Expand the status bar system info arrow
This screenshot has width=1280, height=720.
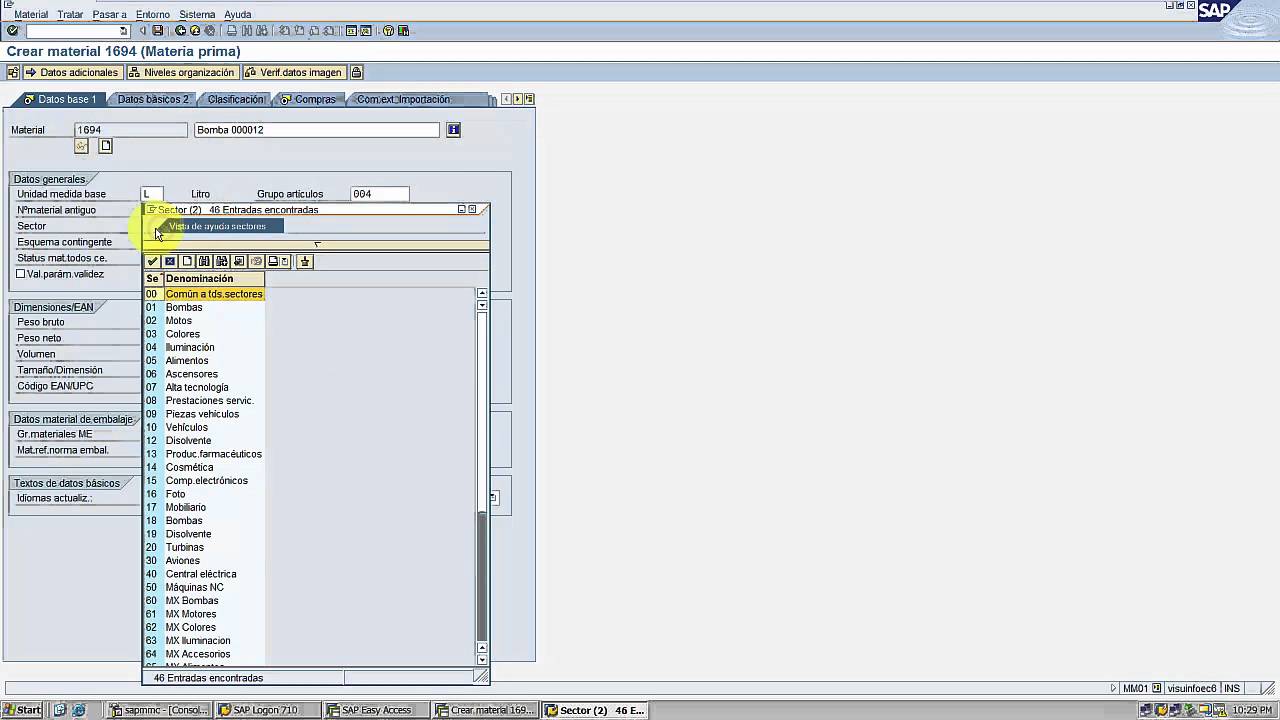[x=1114, y=688]
